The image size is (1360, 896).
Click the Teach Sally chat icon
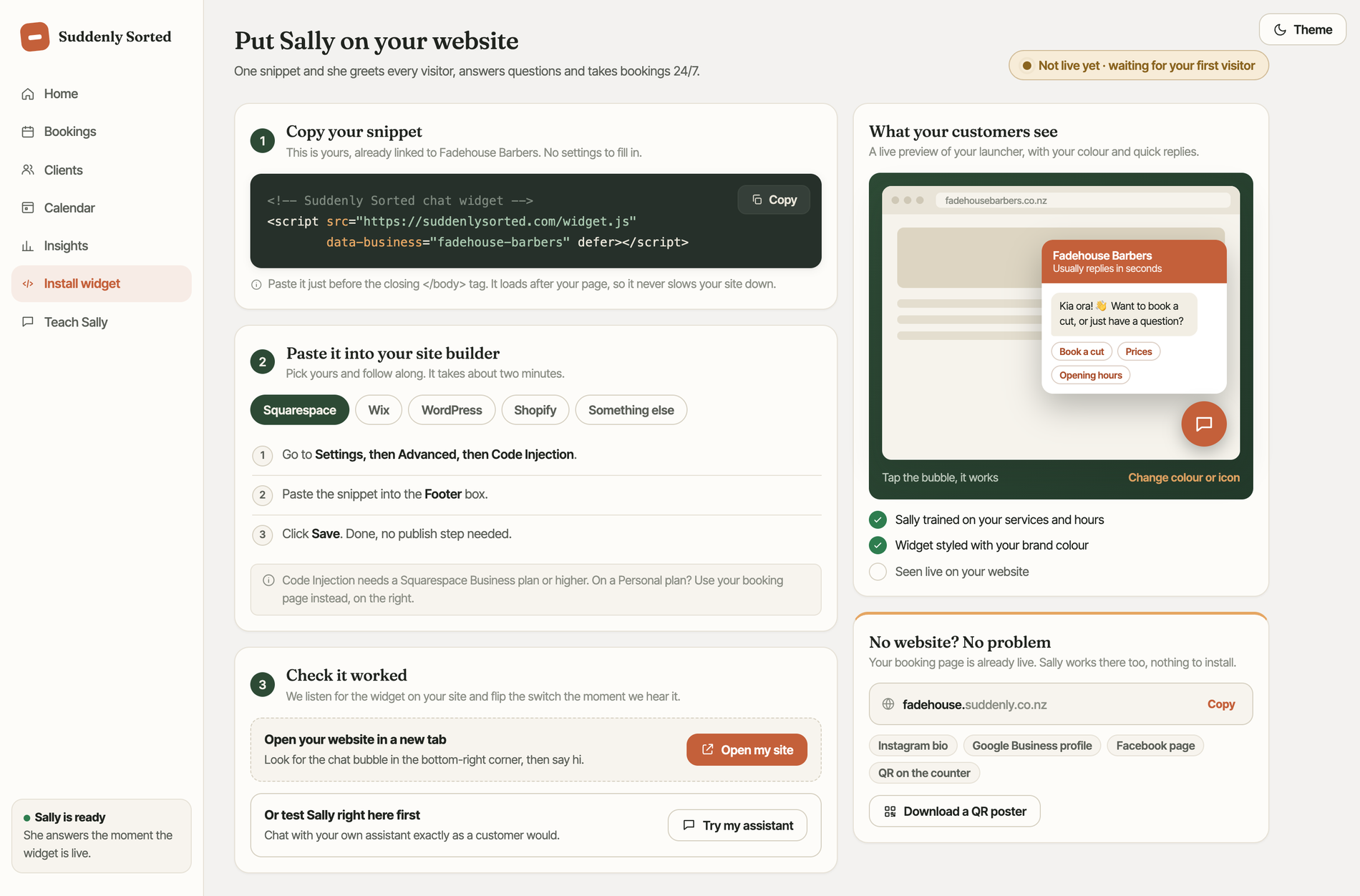(x=28, y=322)
